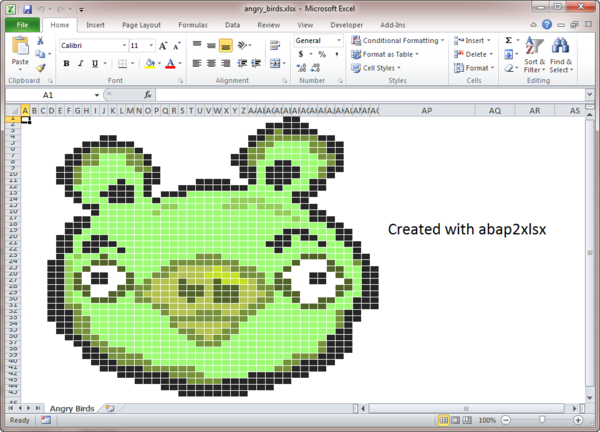Open the General number format dropdown
This screenshot has height=432, width=600.
[x=339, y=40]
